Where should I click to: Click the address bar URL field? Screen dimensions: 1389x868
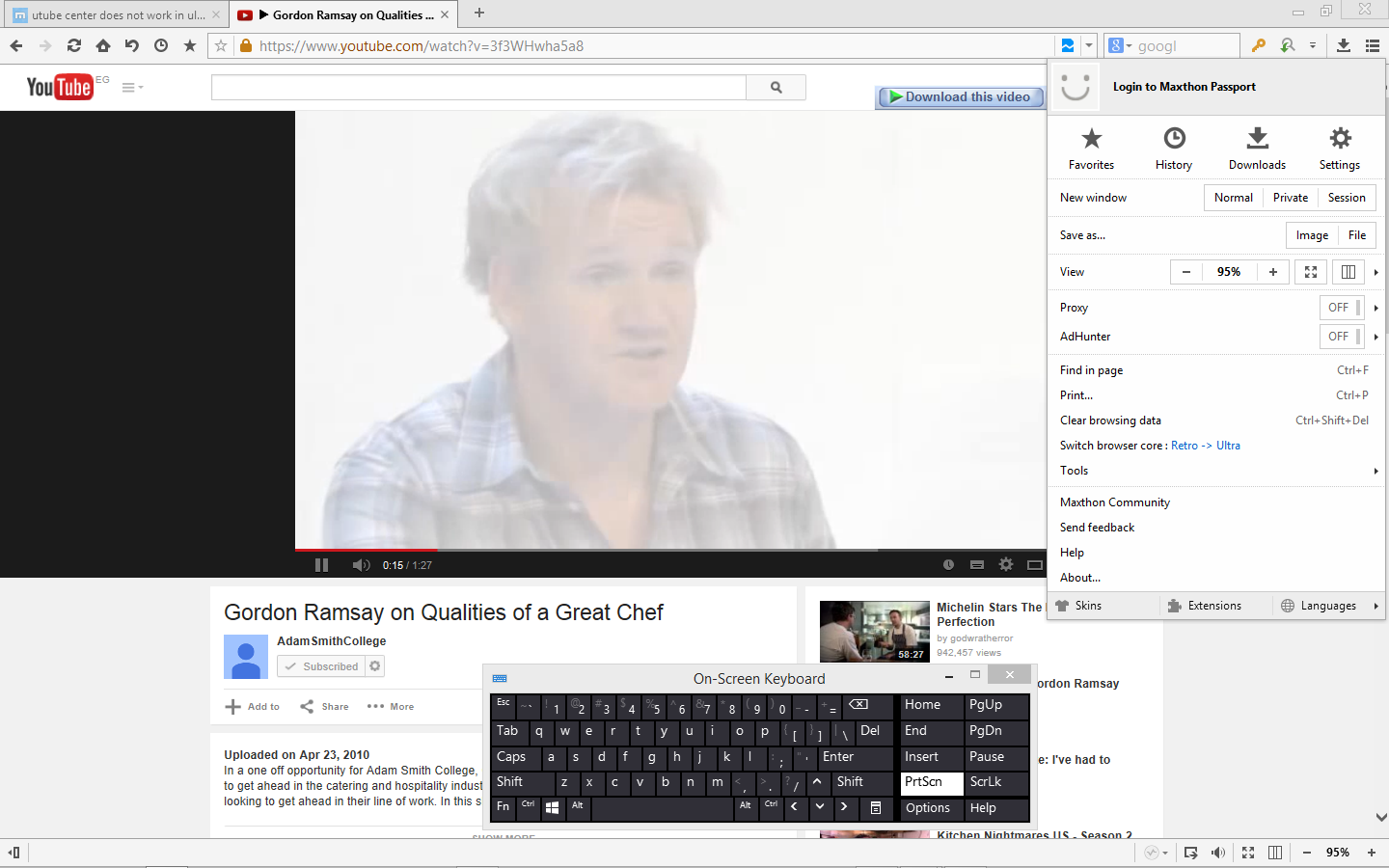(654, 45)
